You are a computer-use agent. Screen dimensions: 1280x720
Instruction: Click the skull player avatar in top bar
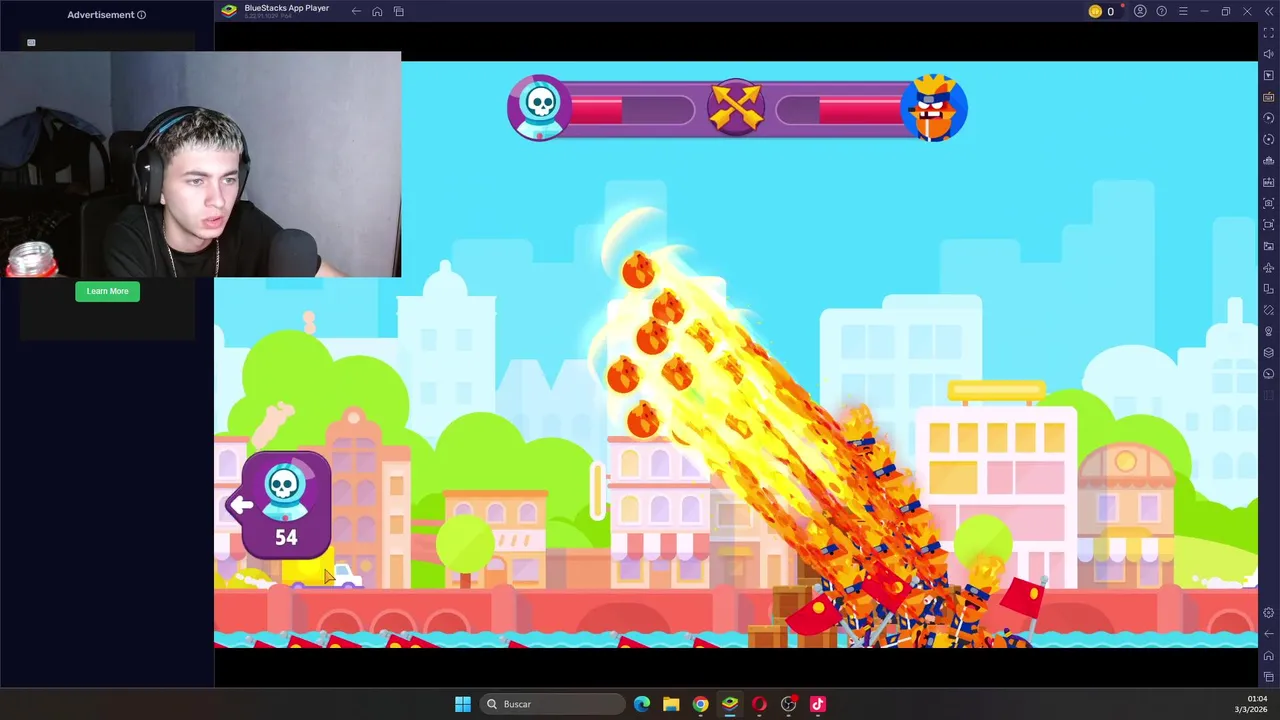pyautogui.click(x=540, y=106)
